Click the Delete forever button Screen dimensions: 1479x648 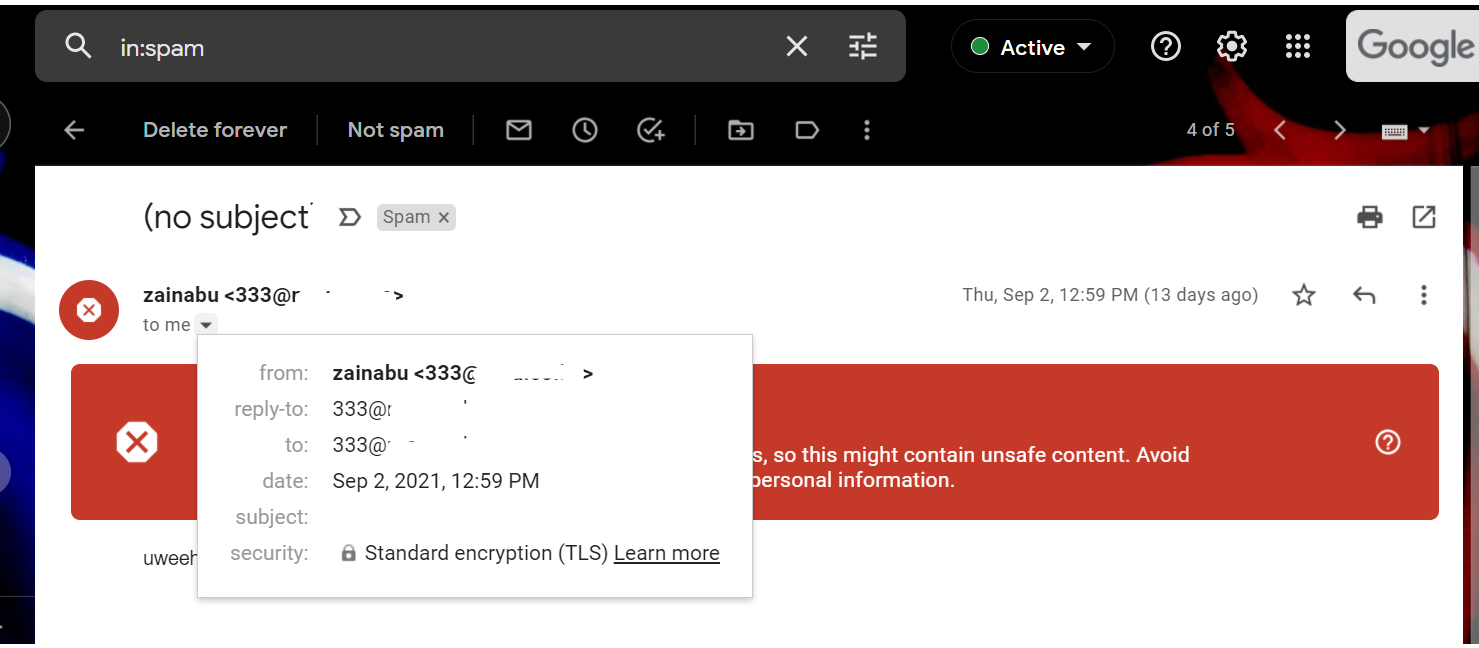[x=215, y=130]
